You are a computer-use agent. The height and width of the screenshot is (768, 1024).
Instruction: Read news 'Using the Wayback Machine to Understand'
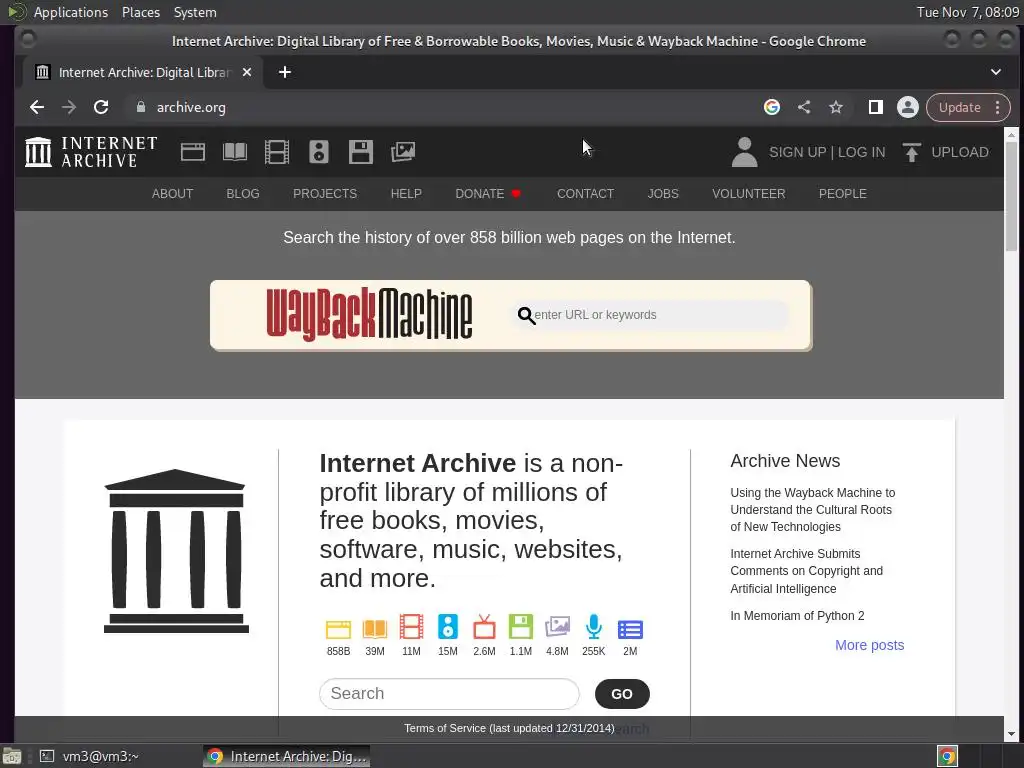(x=812, y=510)
